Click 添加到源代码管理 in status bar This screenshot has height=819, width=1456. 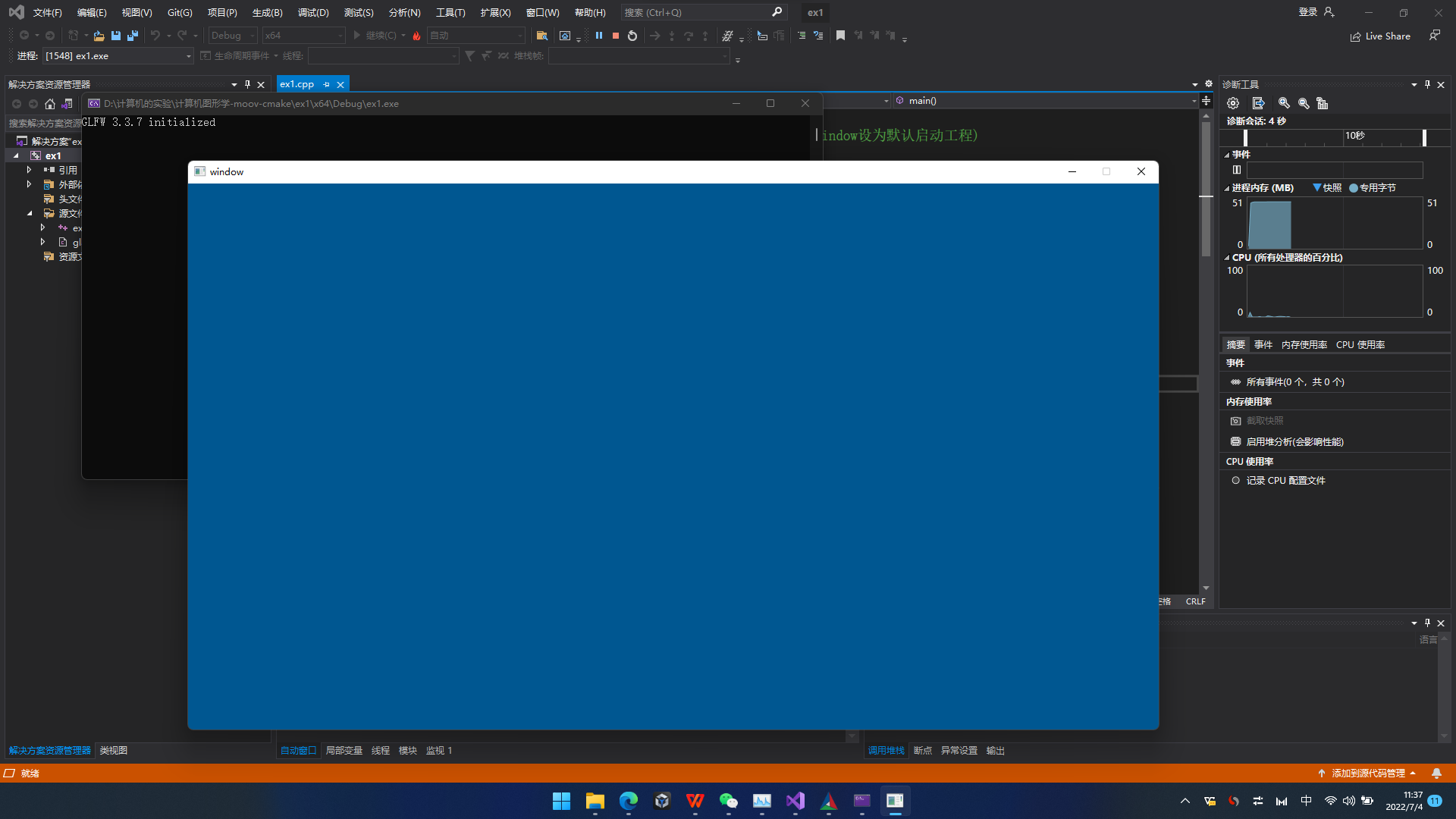(1367, 773)
